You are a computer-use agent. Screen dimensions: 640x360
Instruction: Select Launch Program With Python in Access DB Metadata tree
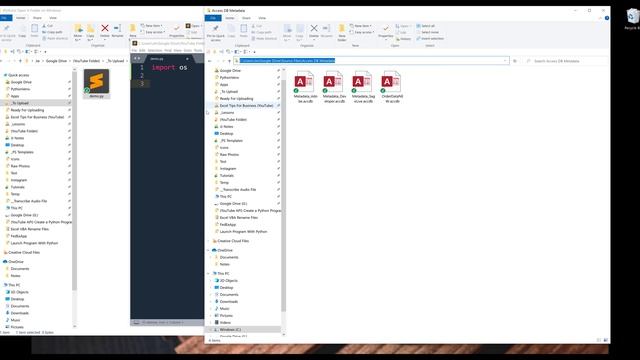243,232
